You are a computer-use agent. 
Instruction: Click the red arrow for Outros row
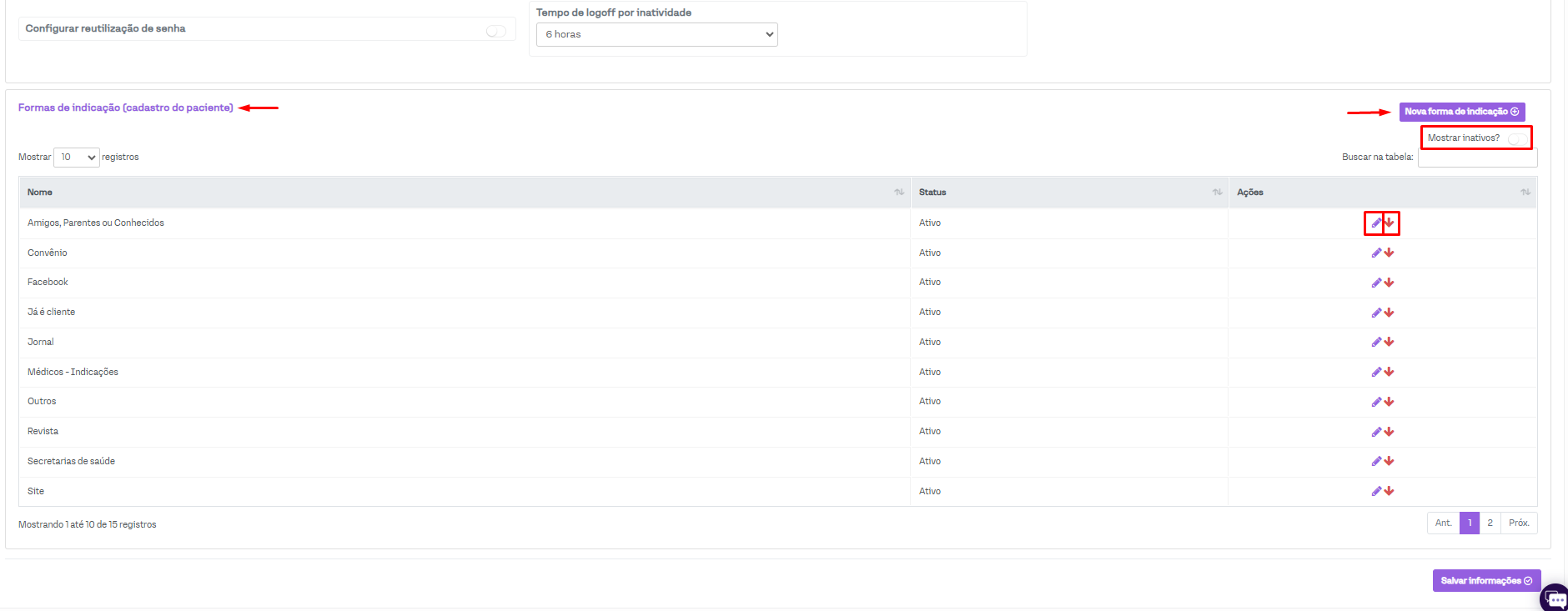[x=1390, y=402]
